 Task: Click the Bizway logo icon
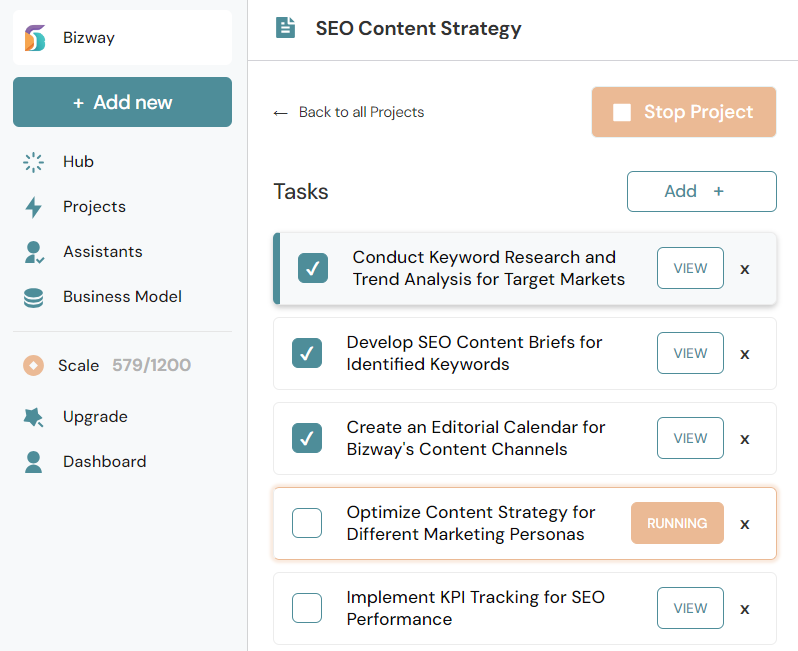click(x=35, y=38)
